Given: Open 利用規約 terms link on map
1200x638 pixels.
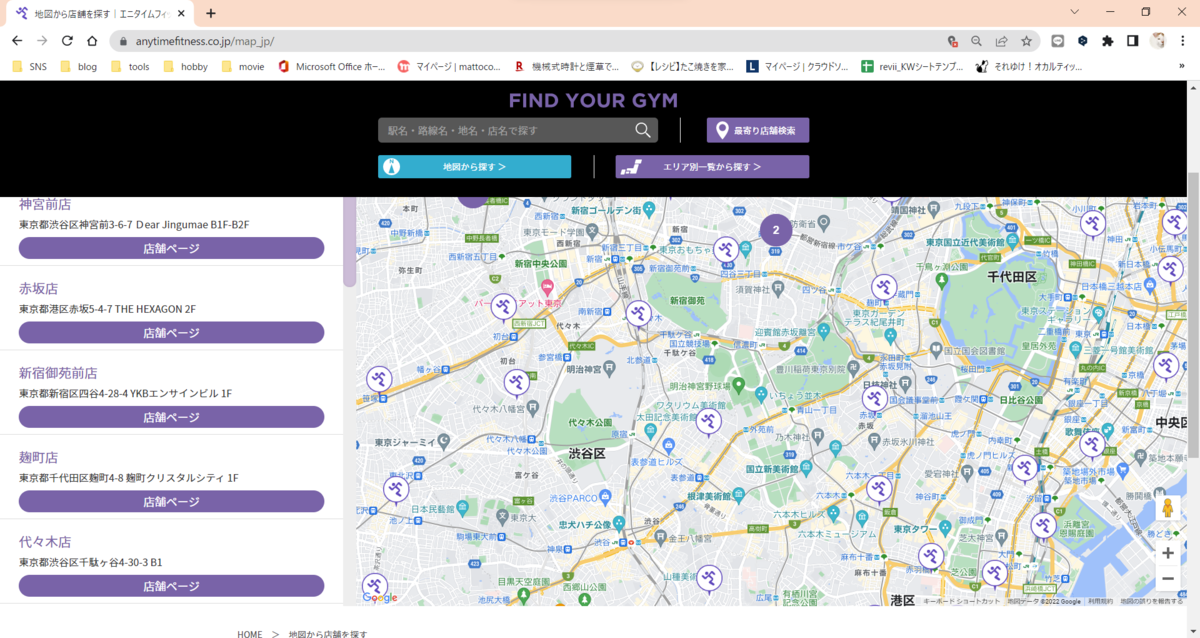Looking at the screenshot, I should click(1101, 602).
